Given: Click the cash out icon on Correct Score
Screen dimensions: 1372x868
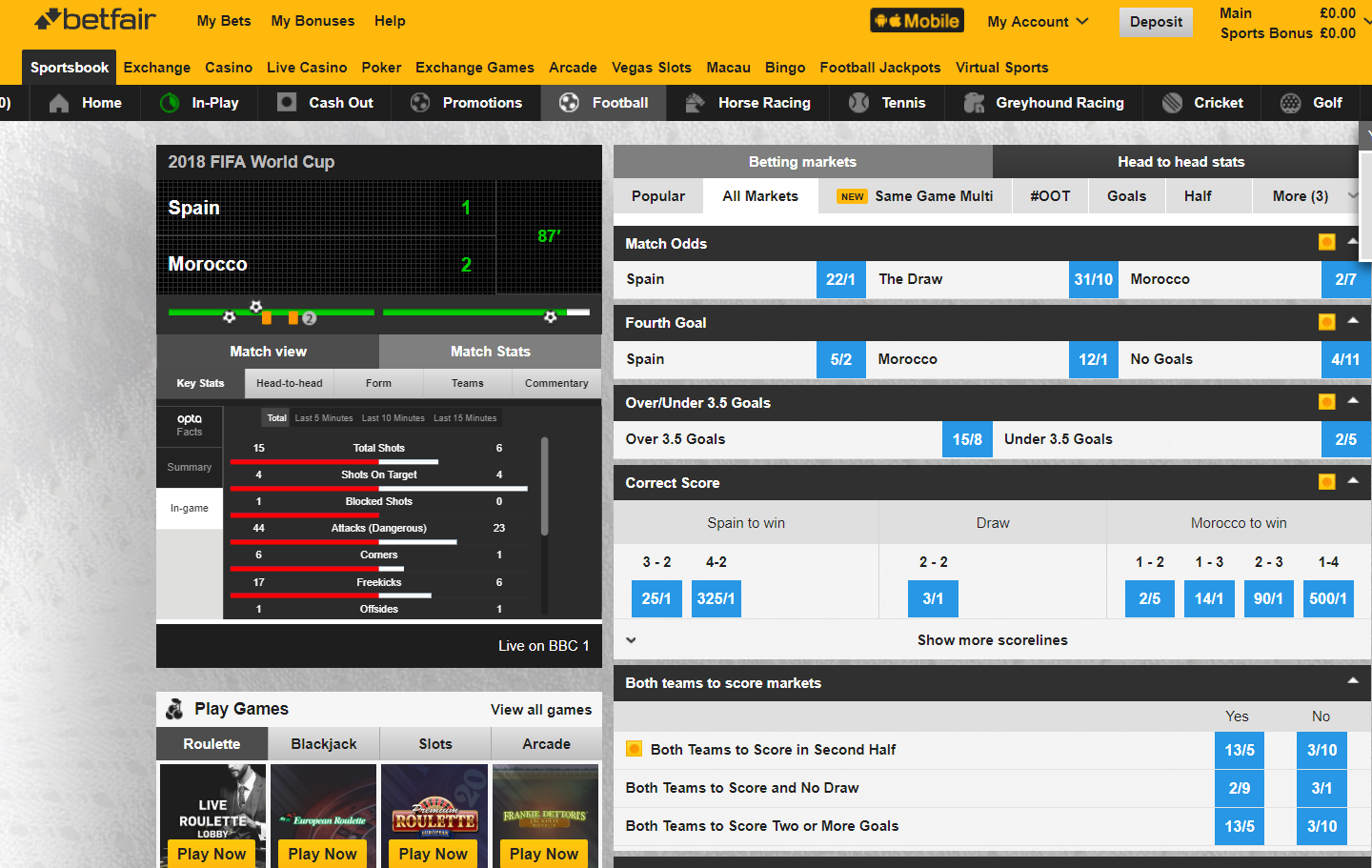Looking at the screenshot, I should point(1326,482).
